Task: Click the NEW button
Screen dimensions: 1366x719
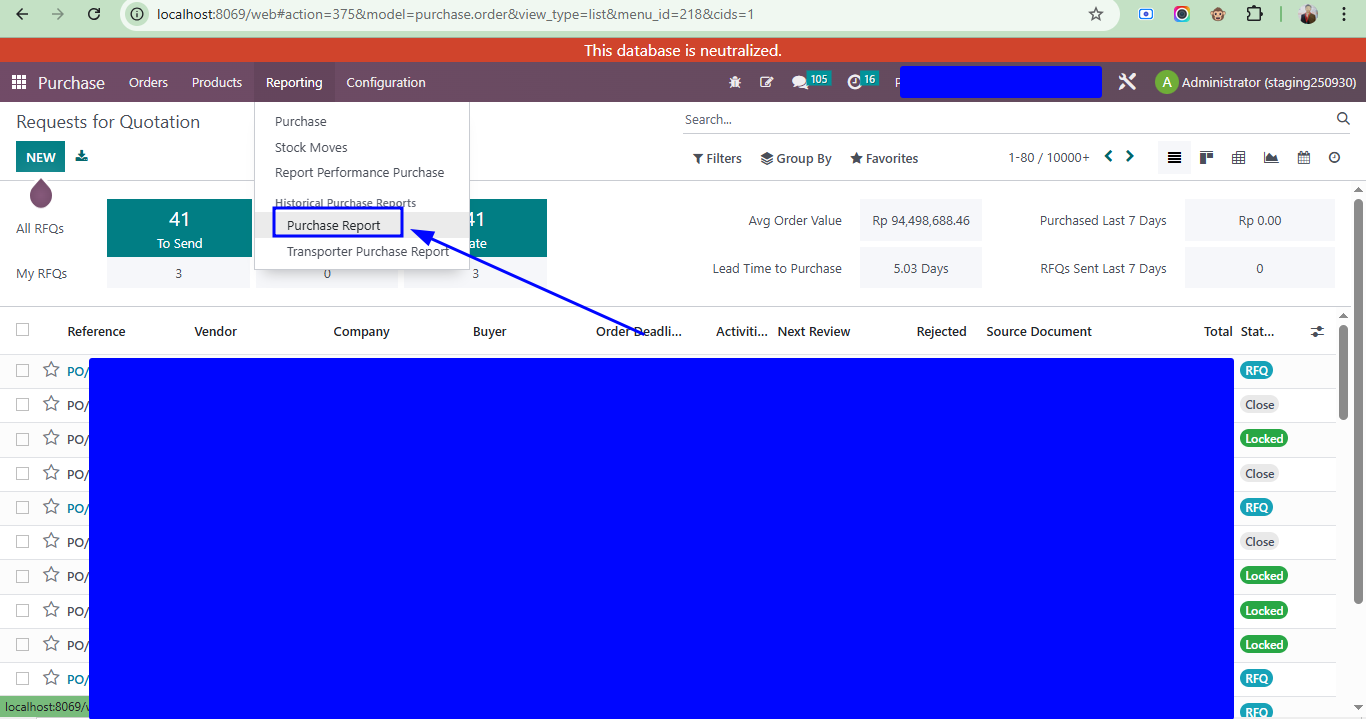Action: click(41, 157)
